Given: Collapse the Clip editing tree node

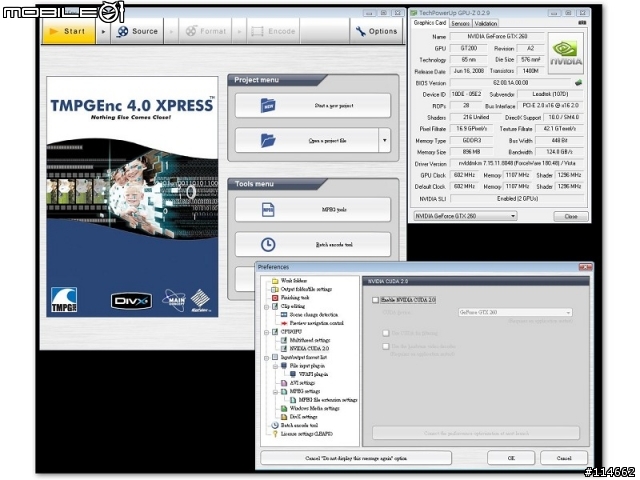Looking at the screenshot, I should pos(267,307).
